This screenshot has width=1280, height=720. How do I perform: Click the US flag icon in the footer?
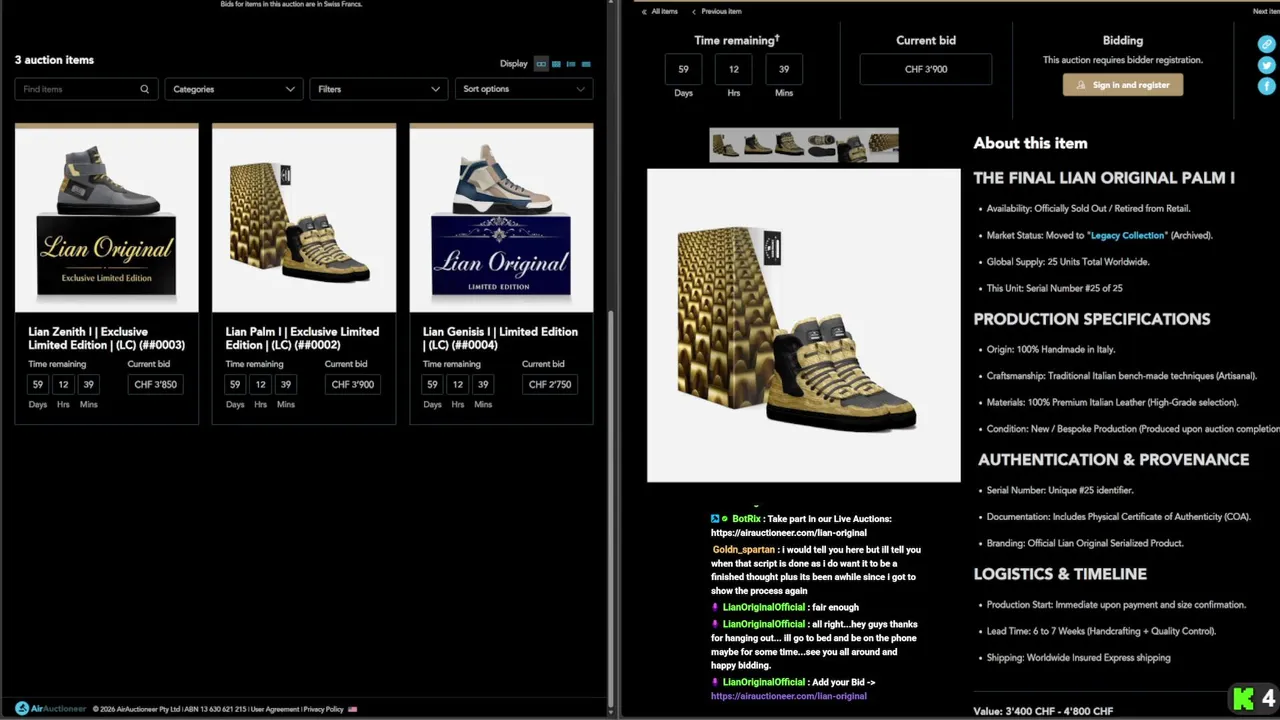point(352,709)
